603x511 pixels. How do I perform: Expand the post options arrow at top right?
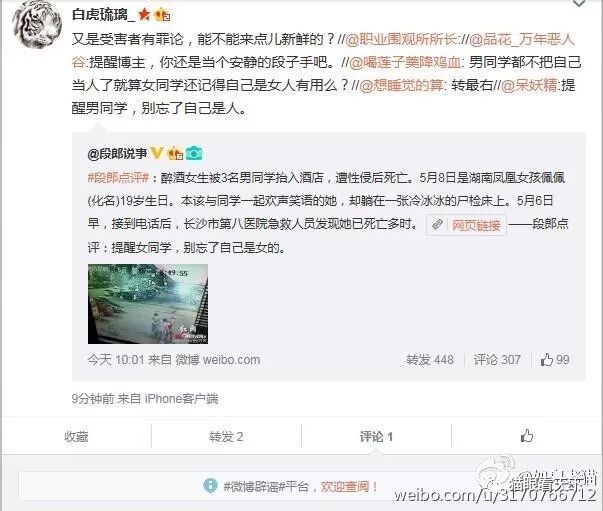[579, 3]
